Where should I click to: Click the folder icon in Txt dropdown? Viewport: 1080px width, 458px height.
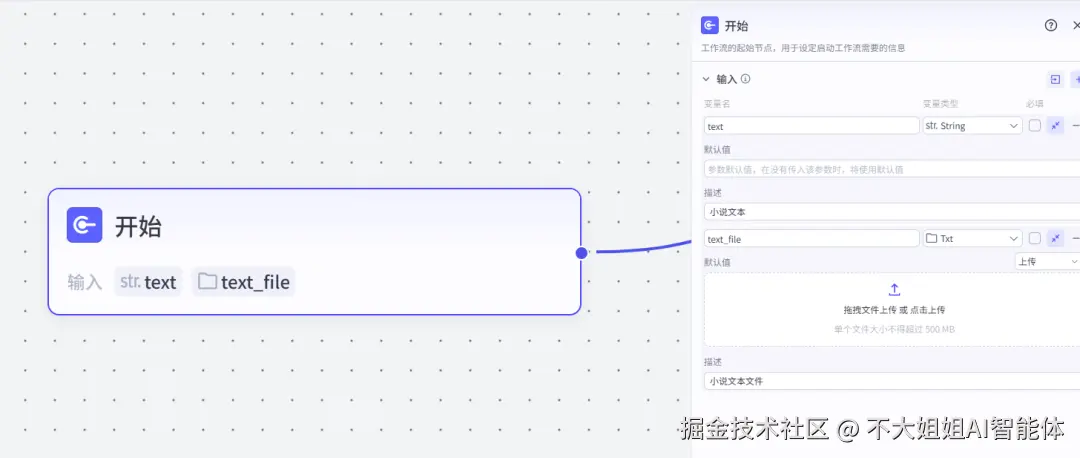pos(931,239)
